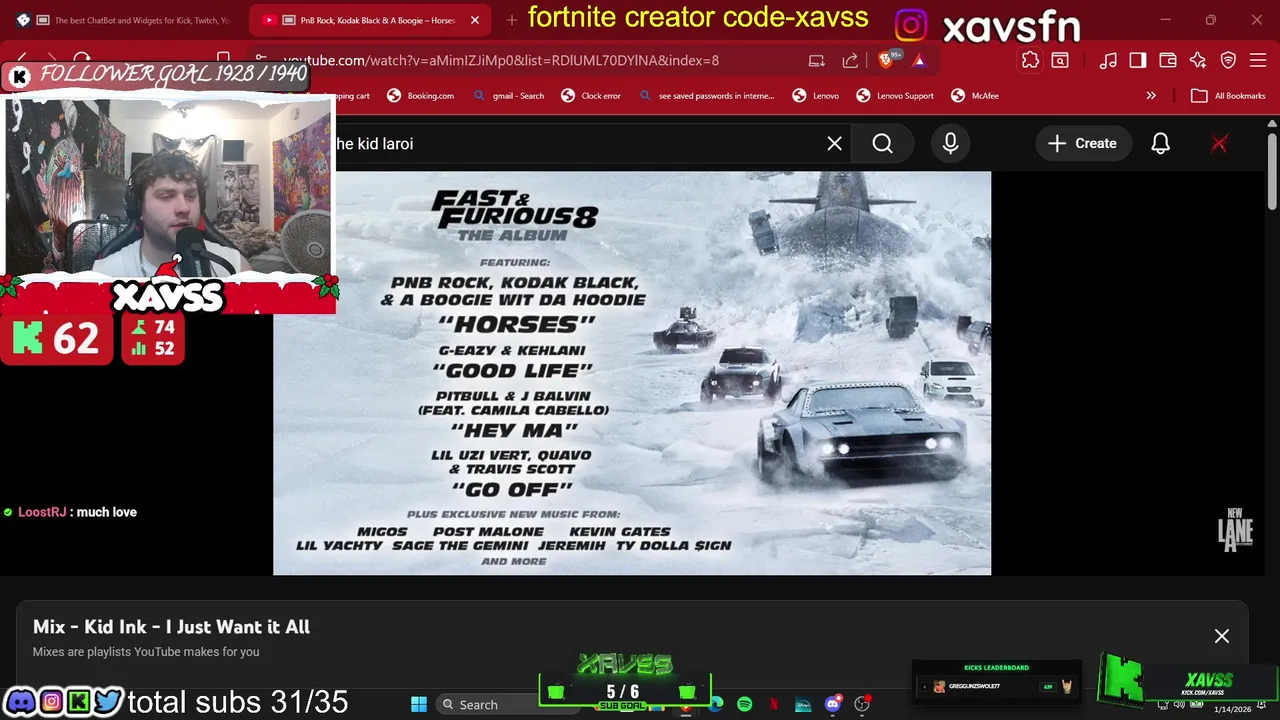Click the YouTube voice search microphone
This screenshot has height=720, width=1280.
pyautogui.click(x=950, y=144)
